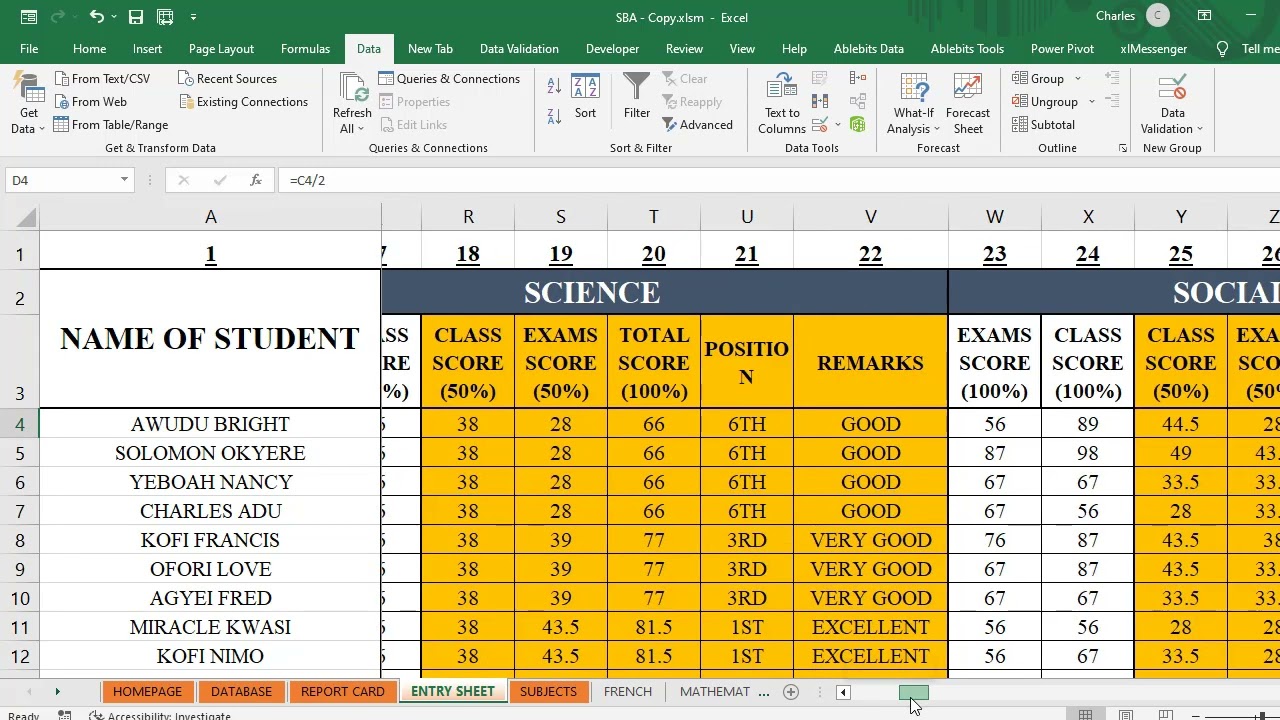Open Customize Quick Access Toolbar dropdown
The width and height of the screenshot is (1280, 720).
(x=193, y=17)
